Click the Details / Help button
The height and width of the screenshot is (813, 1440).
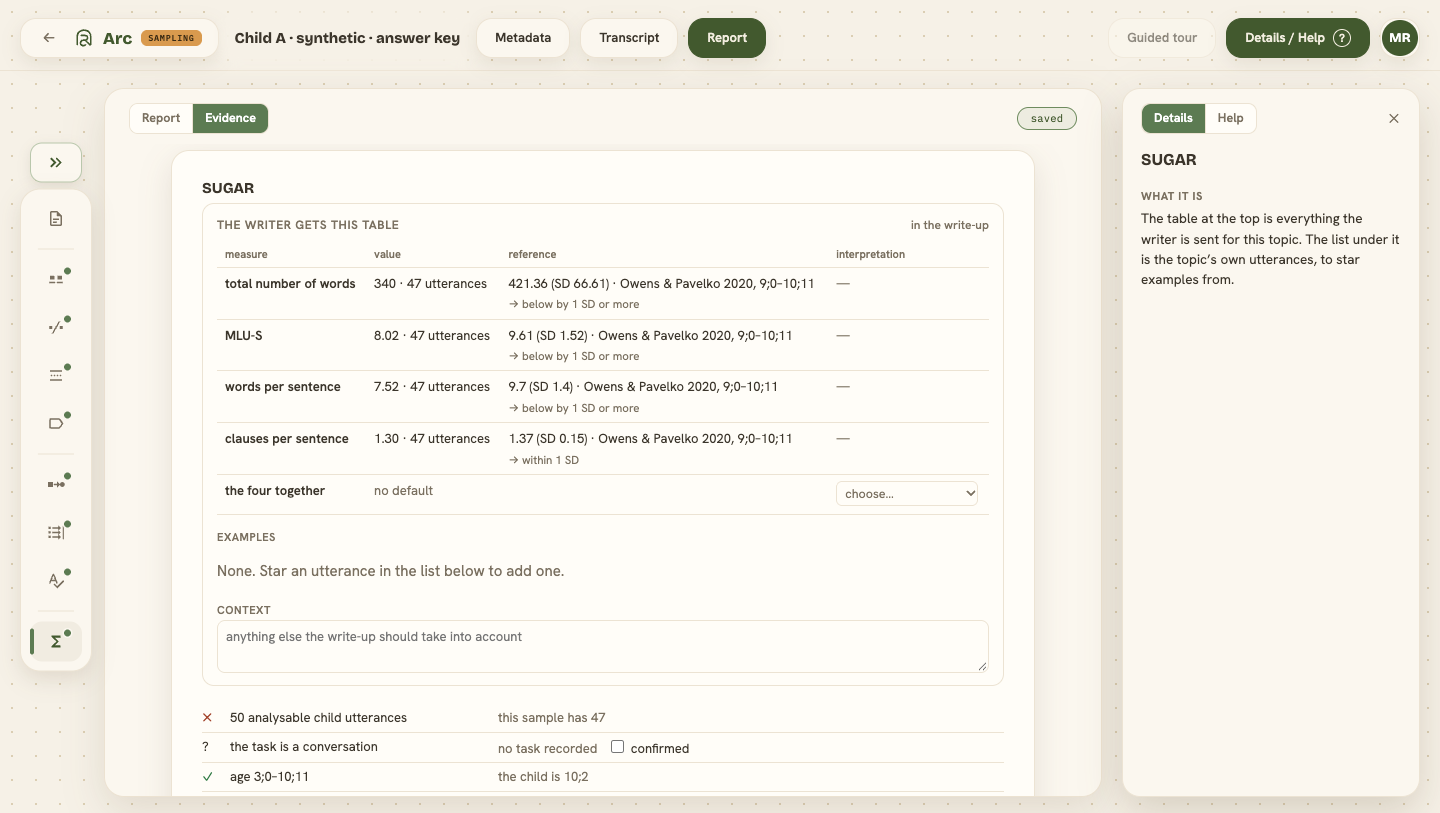click(1297, 38)
